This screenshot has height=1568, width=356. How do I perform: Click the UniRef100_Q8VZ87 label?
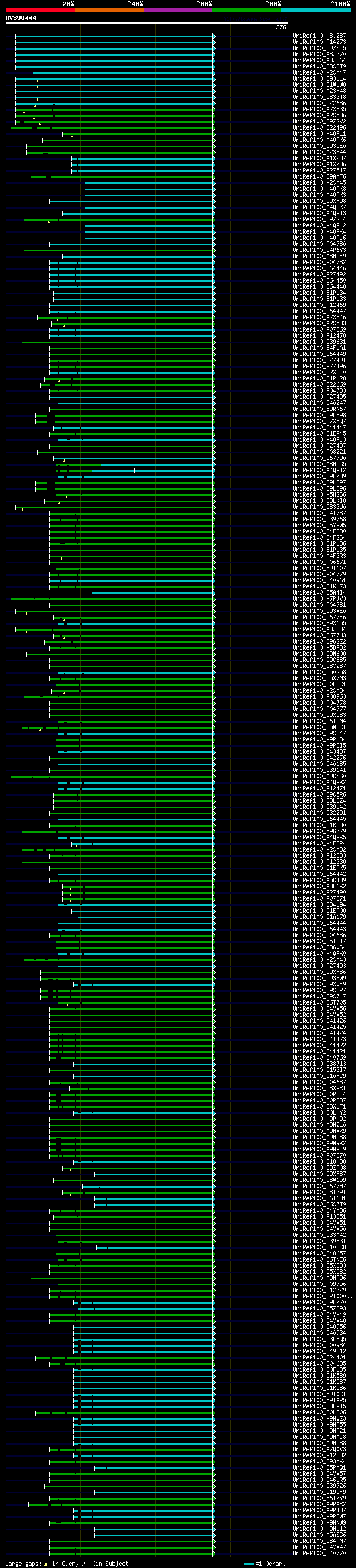[319, 666]
